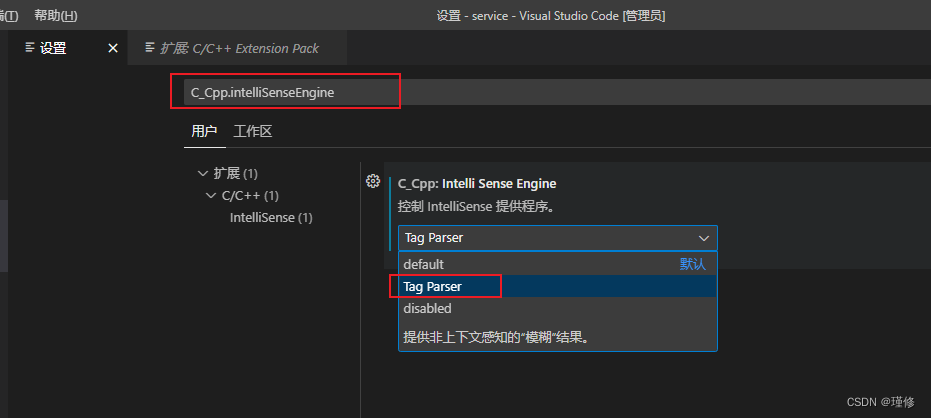Open the 扩展: C/C++ Extension Pack tab

pyautogui.click(x=238, y=48)
